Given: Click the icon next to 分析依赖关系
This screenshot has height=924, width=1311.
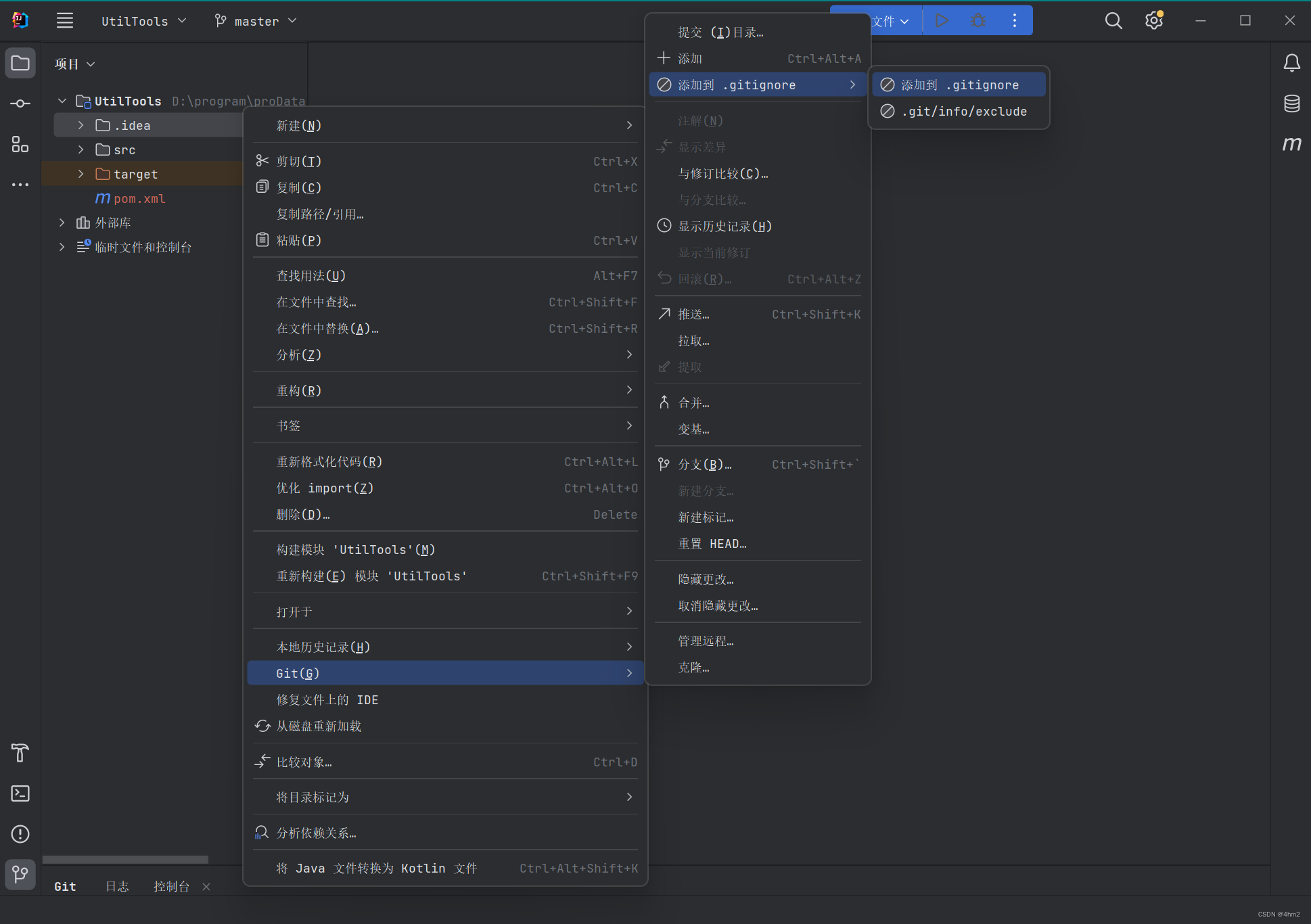Looking at the screenshot, I should coord(262,833).
